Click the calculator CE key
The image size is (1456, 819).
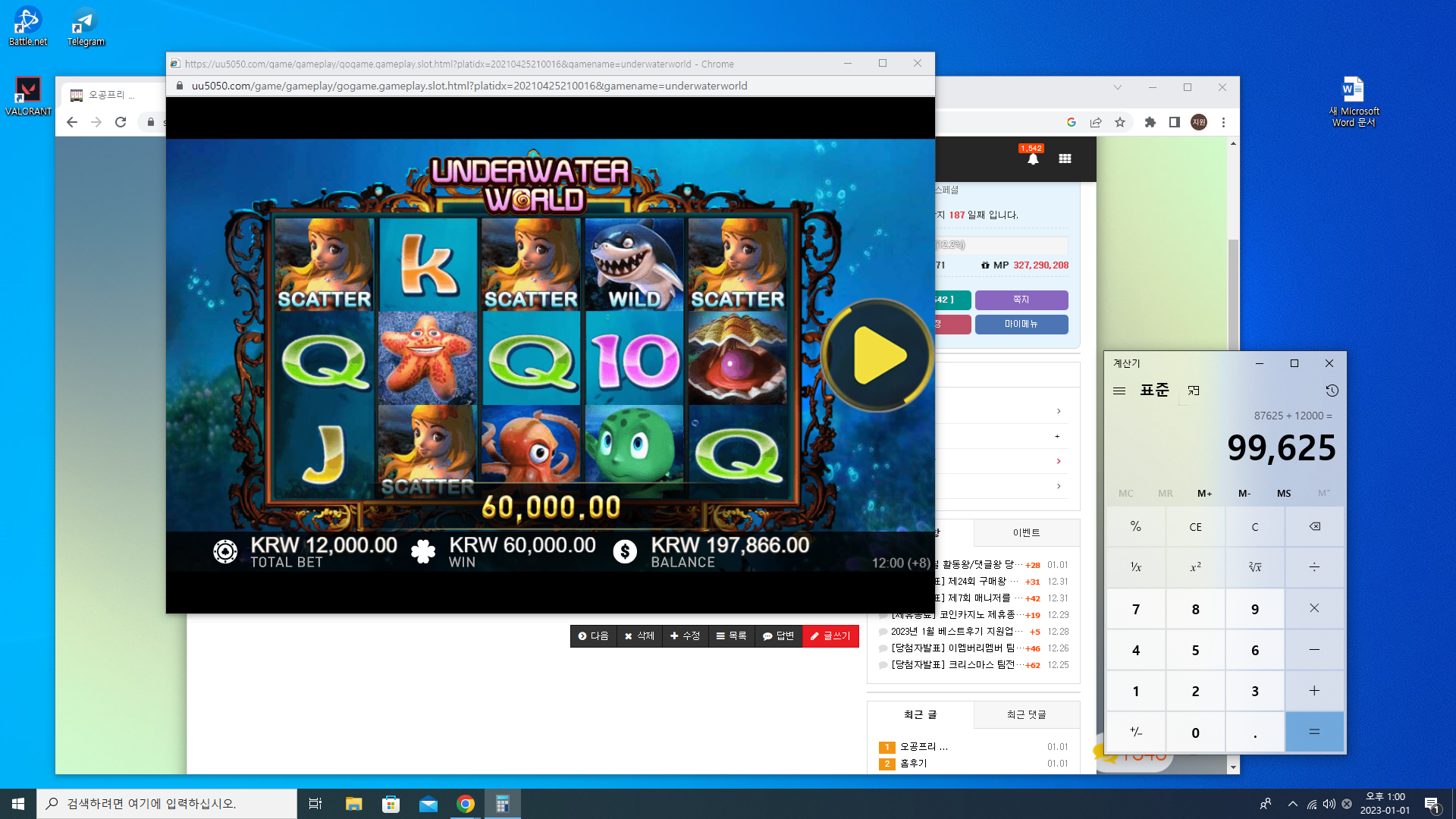pos(1196,526)
